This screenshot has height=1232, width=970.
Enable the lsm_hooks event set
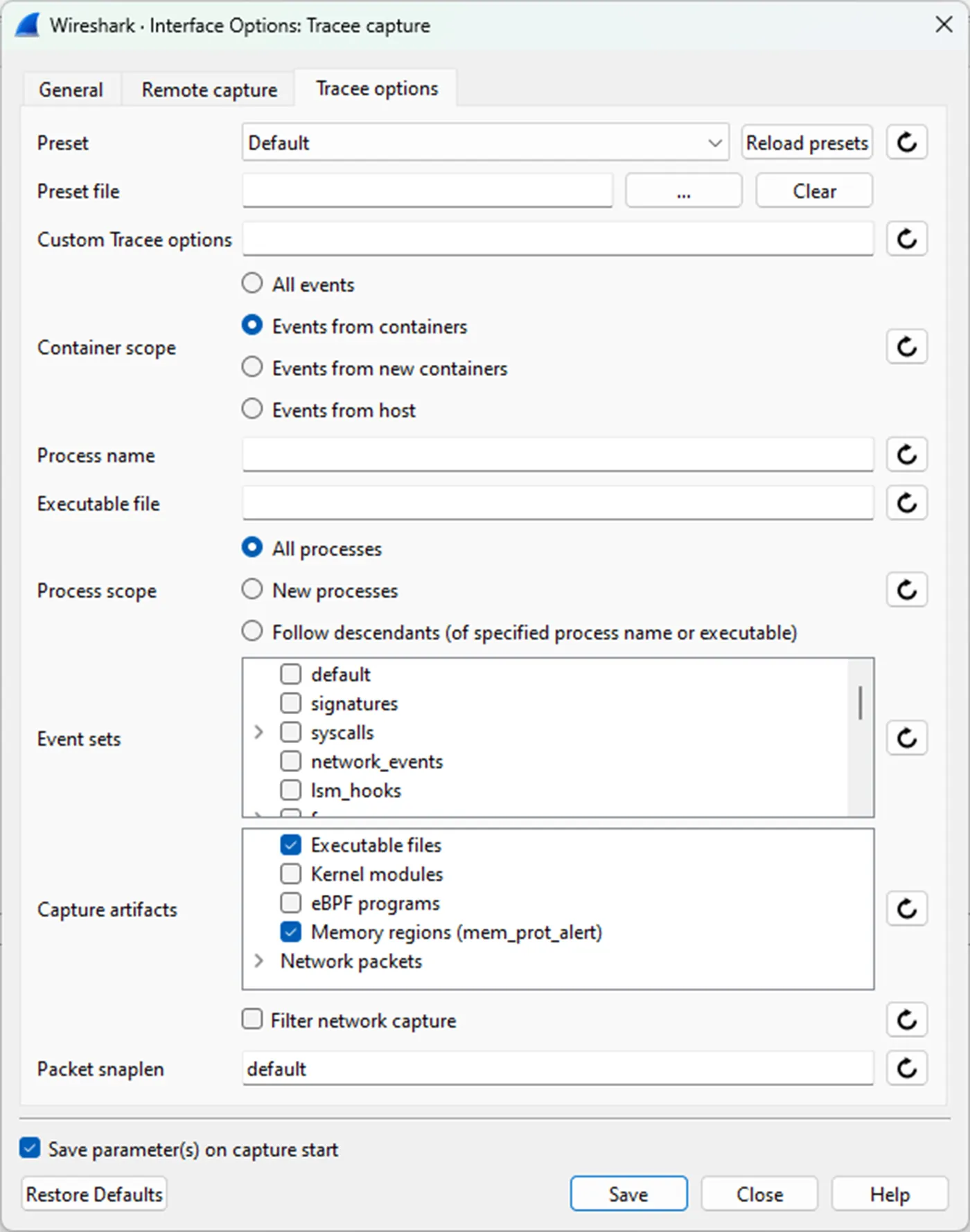click(x=291, y=790)
